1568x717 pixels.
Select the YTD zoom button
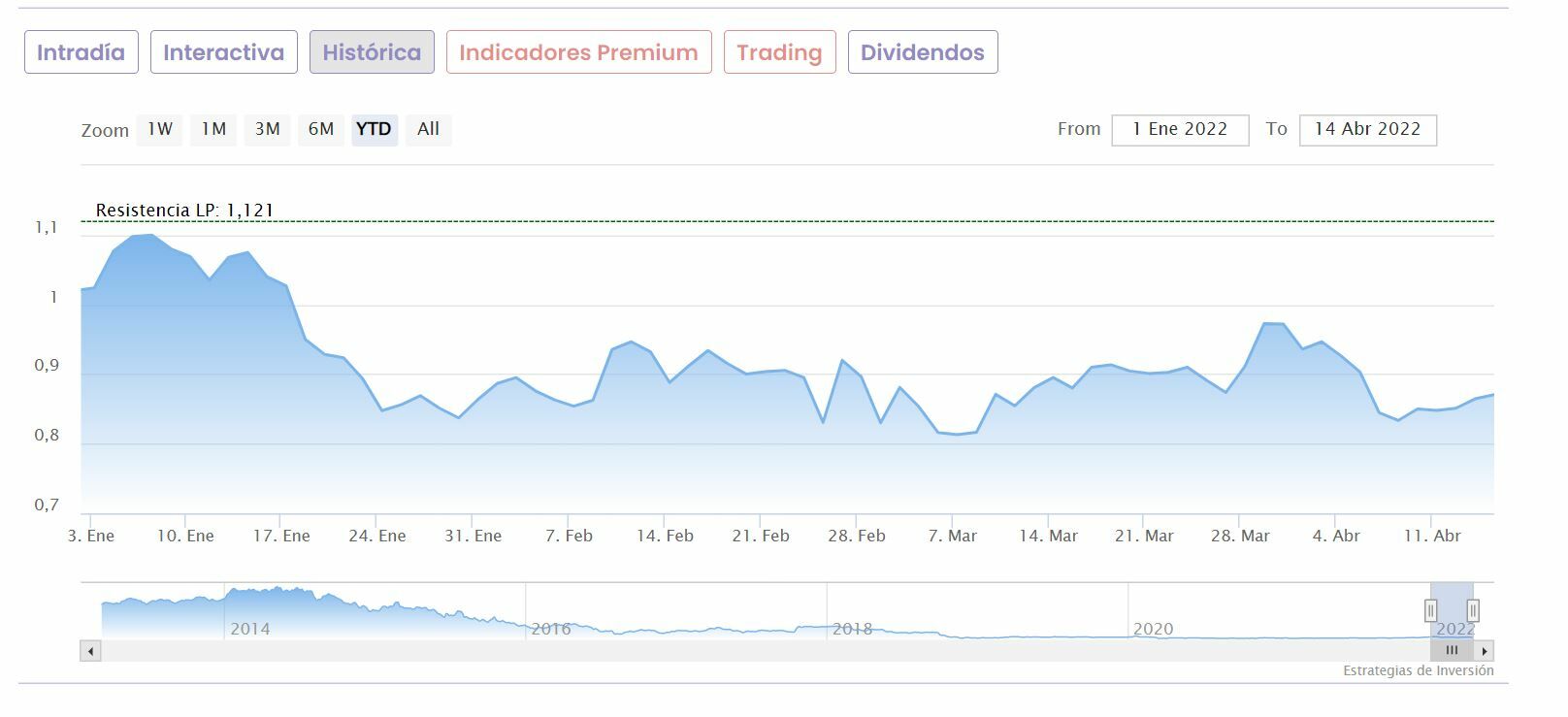coord(374,129)
